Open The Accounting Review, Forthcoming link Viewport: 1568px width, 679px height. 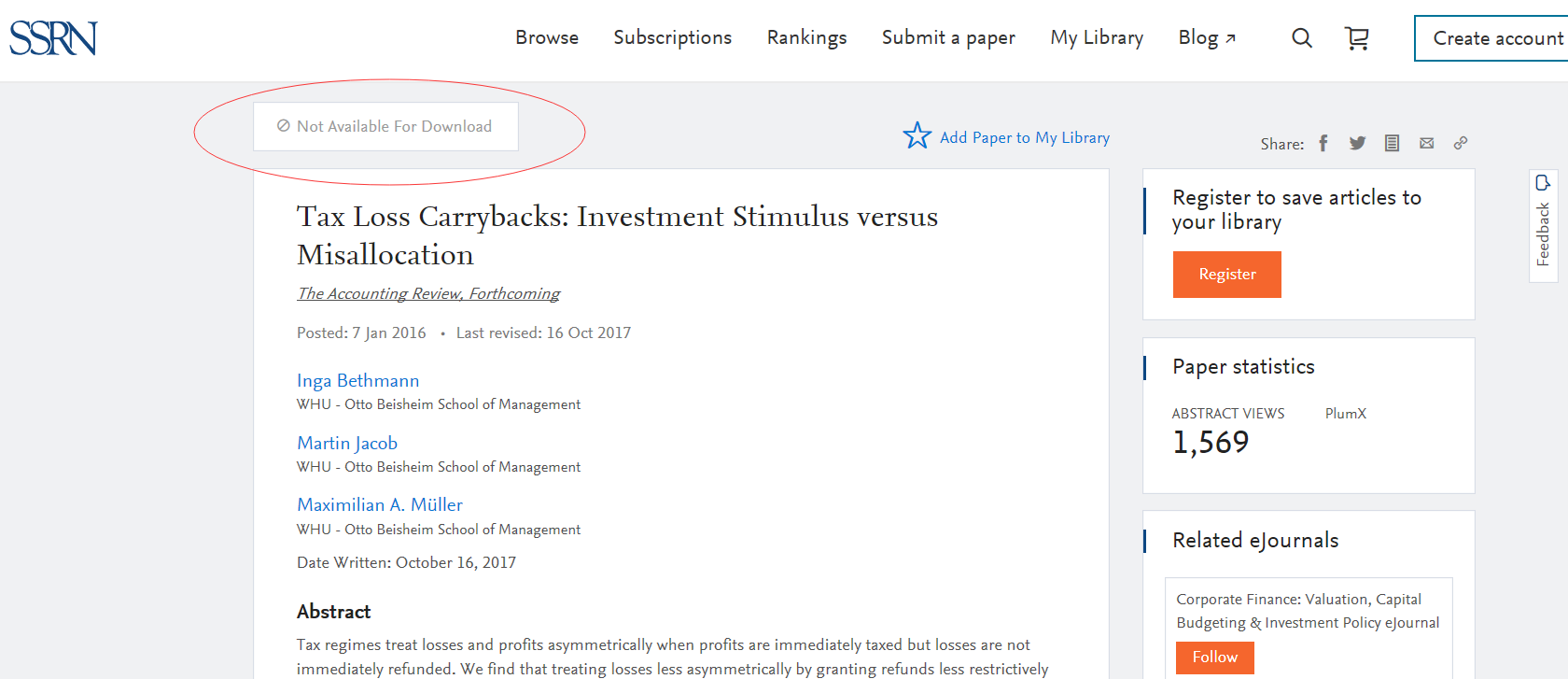point(428,294)
